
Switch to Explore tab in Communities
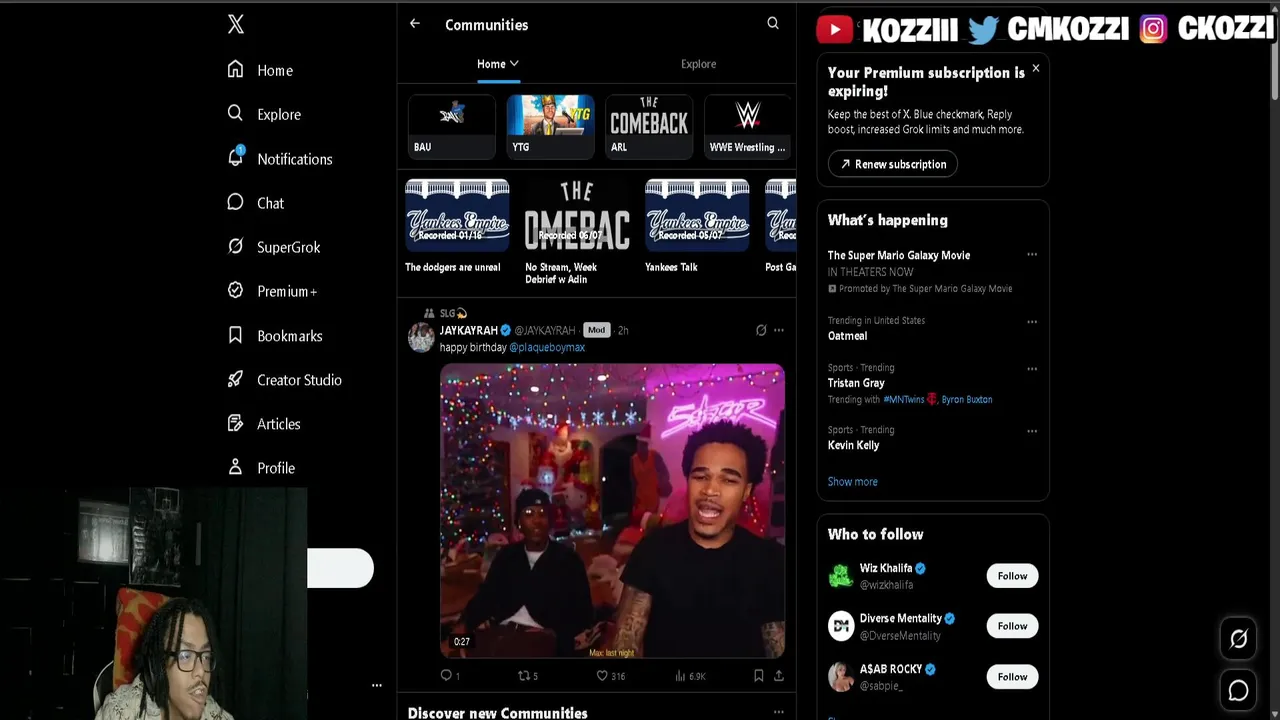tap(698, 64)
